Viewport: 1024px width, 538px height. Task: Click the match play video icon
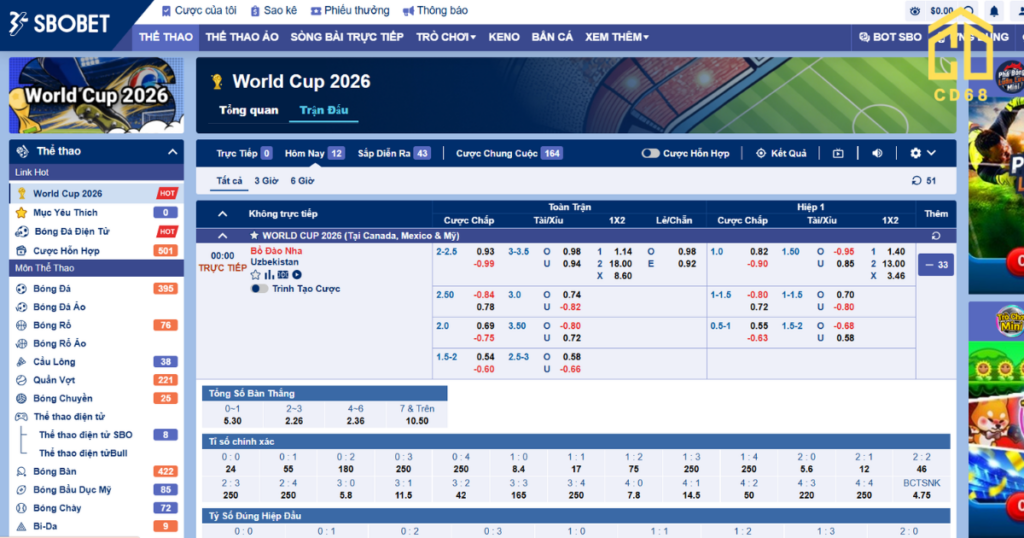(x=296, y=275)
